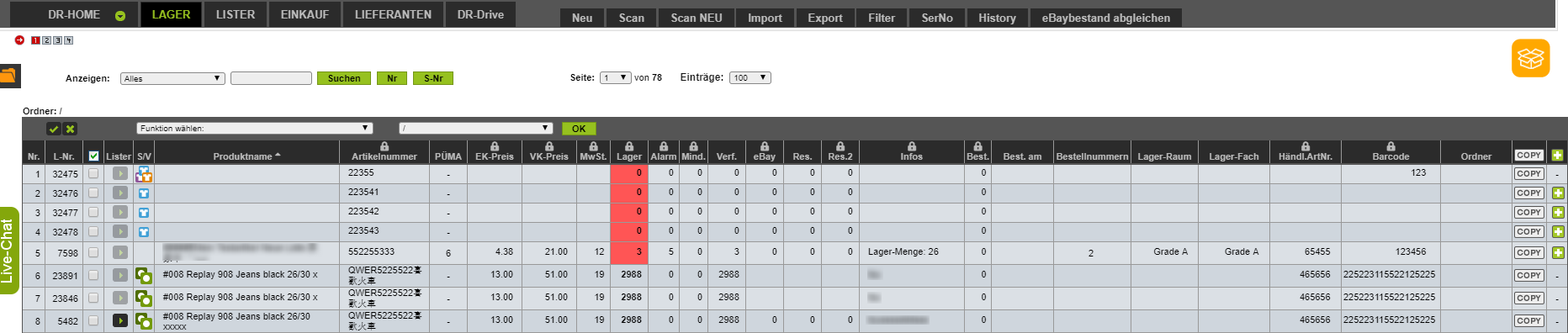The width and height of the screenshot is (1568, 333).
Task: Click the VK-Preis lock icon
Action: click(x=549, y=146)
